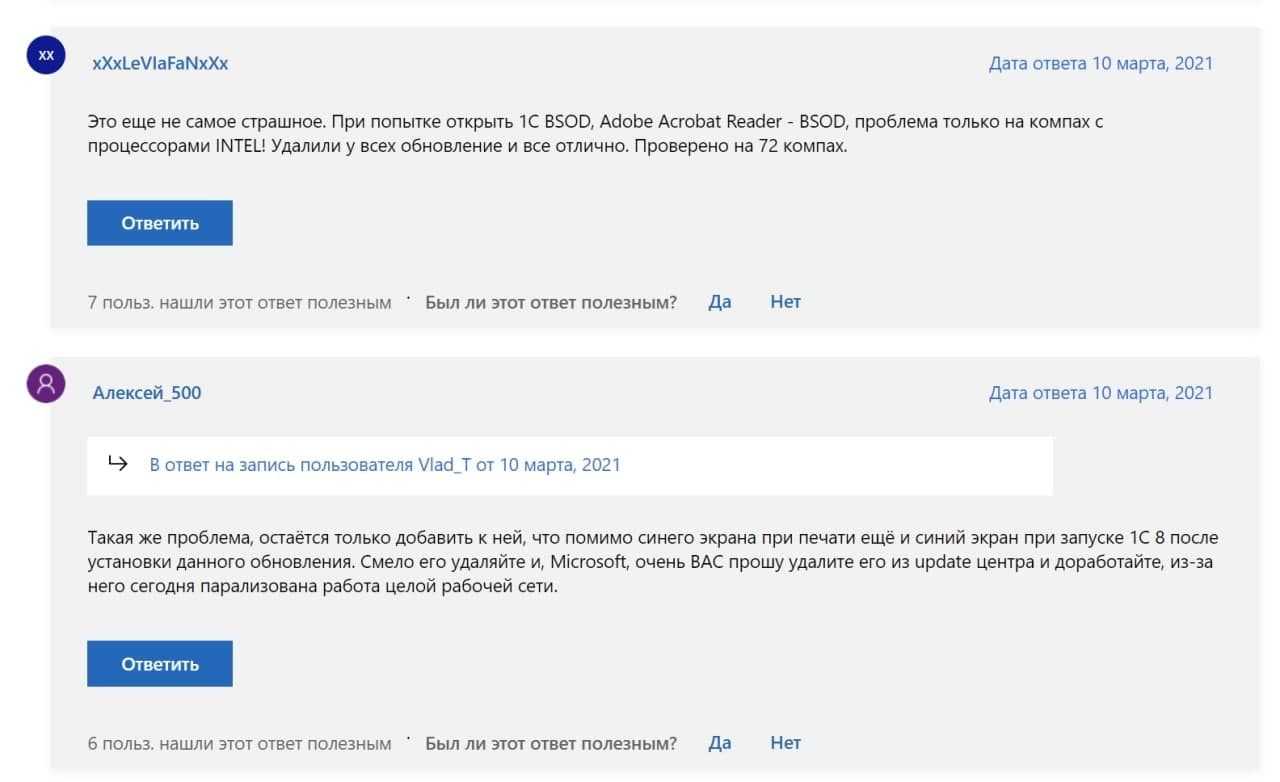Vote Да on Алексей_500's answer
Image resolution: width=1280 pixels, height=782 pixels.
pos(720,743)
